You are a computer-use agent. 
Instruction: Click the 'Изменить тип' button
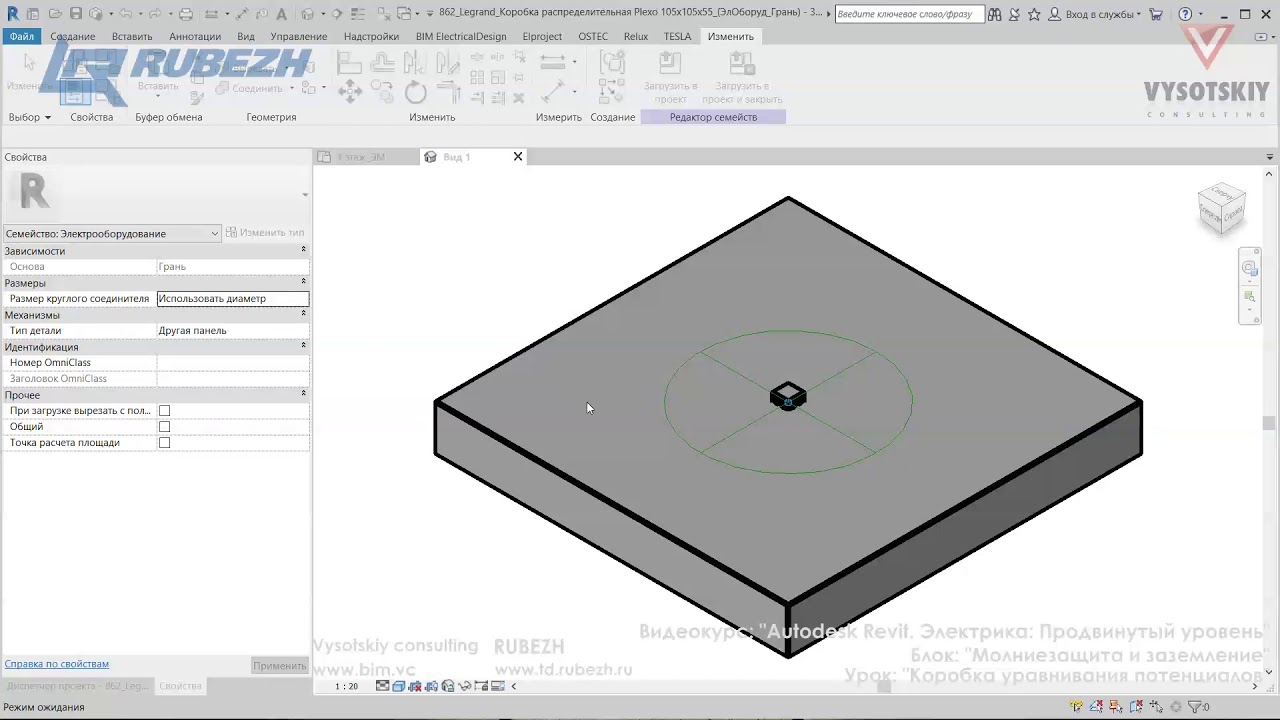click(x=265, y=233)
